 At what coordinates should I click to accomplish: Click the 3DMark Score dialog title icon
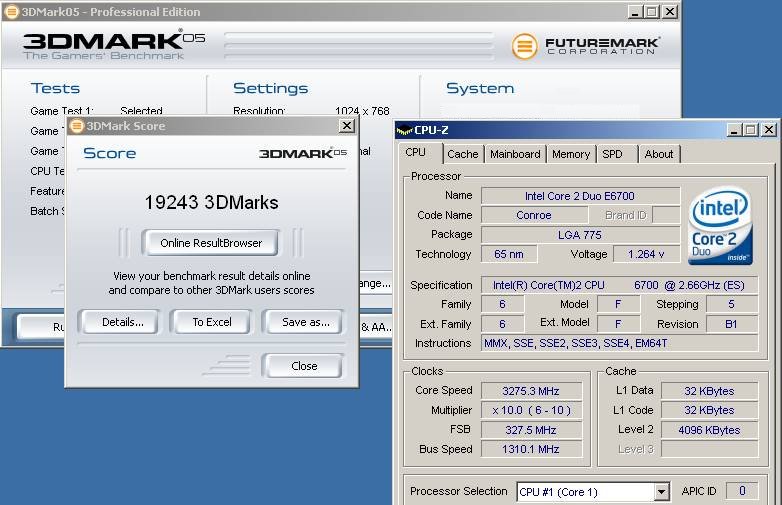[76, 126]
